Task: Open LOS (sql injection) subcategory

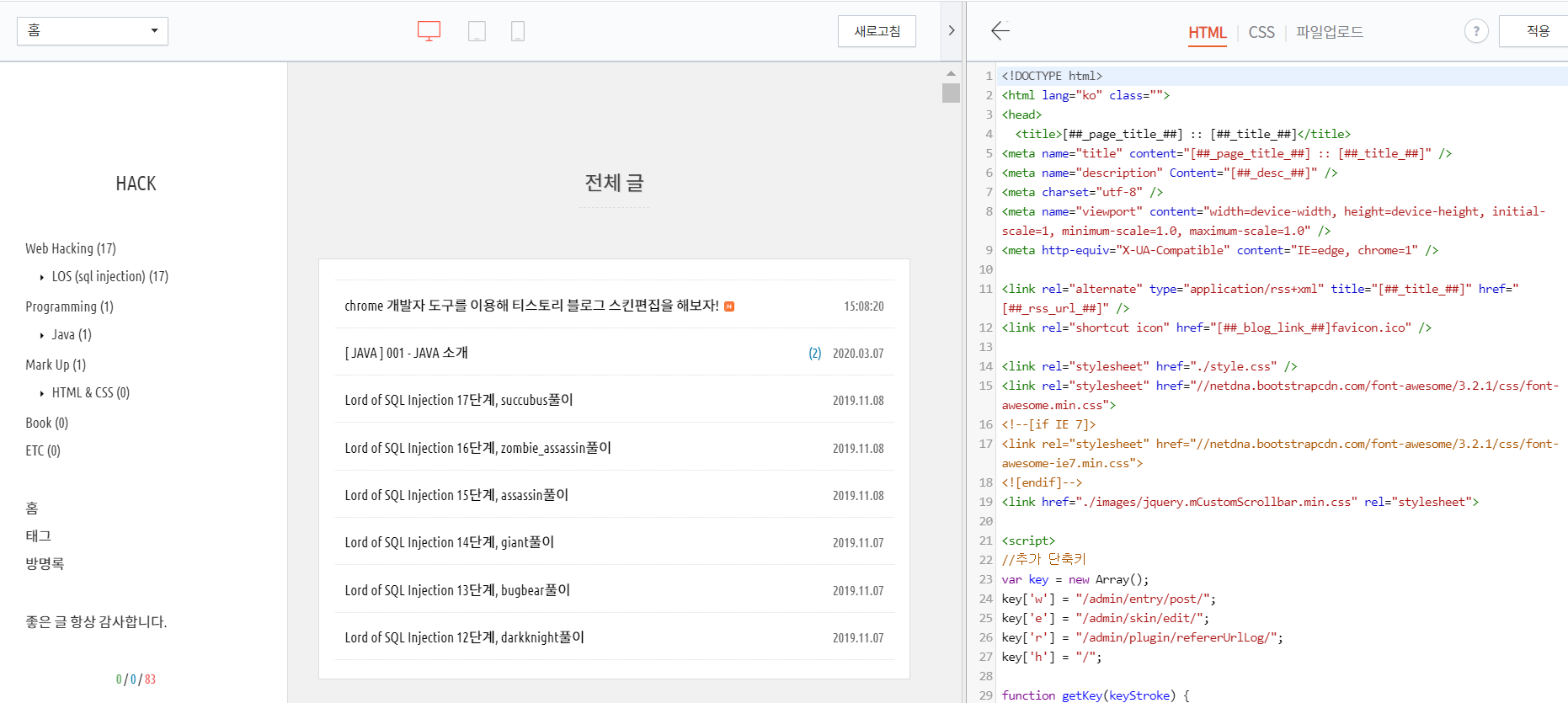Action: (x=110, y=276)
